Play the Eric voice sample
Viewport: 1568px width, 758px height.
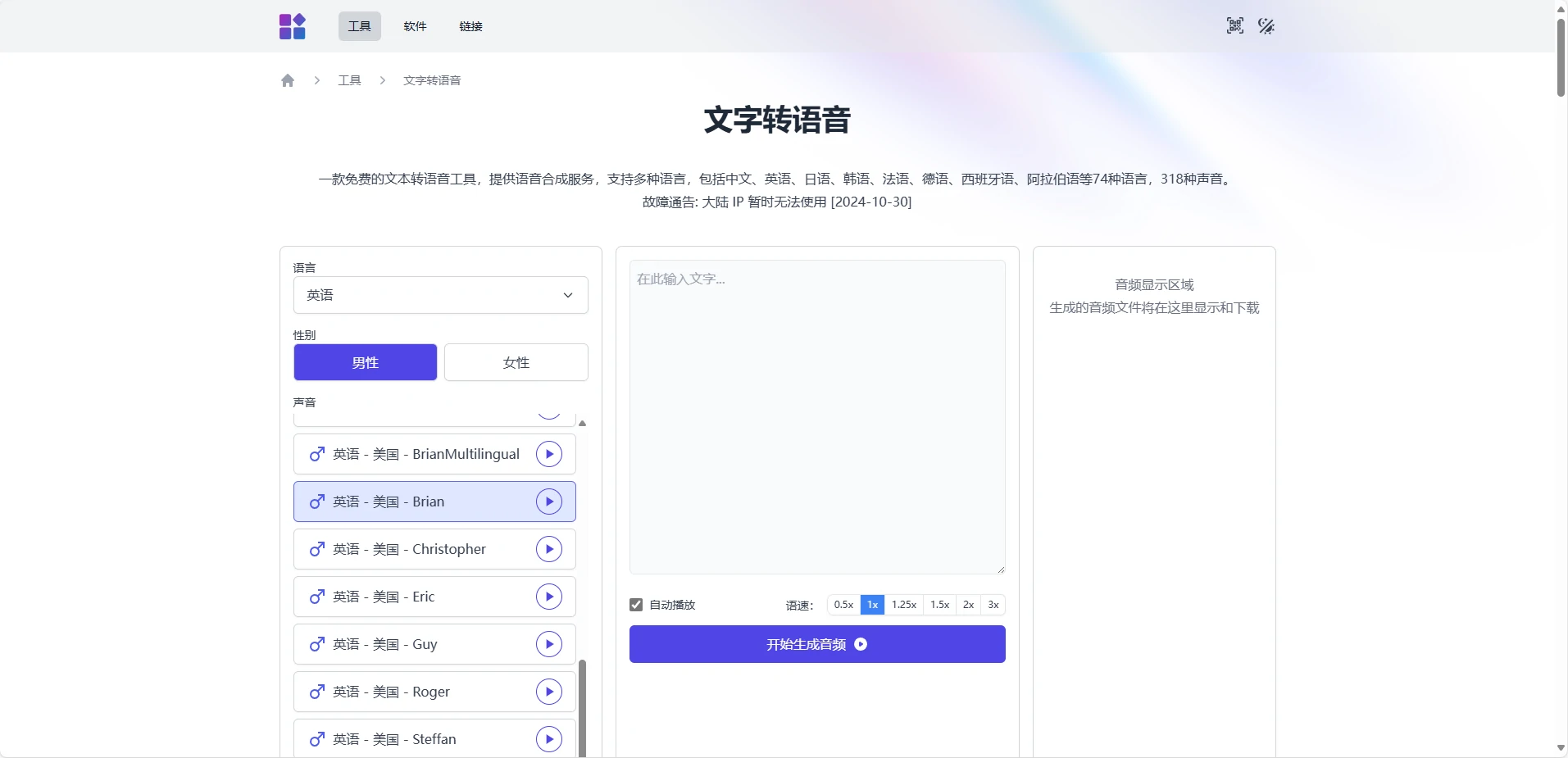(548, 596)
